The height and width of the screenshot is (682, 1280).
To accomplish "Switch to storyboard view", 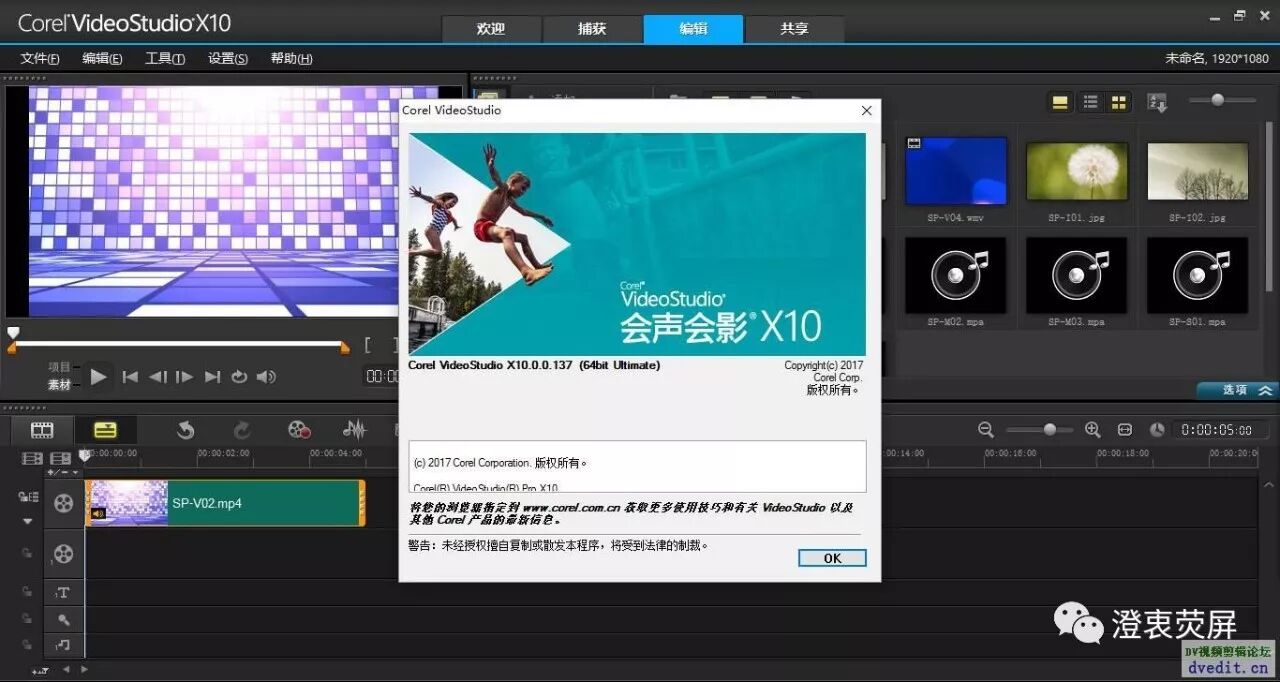I will [42, 430].
